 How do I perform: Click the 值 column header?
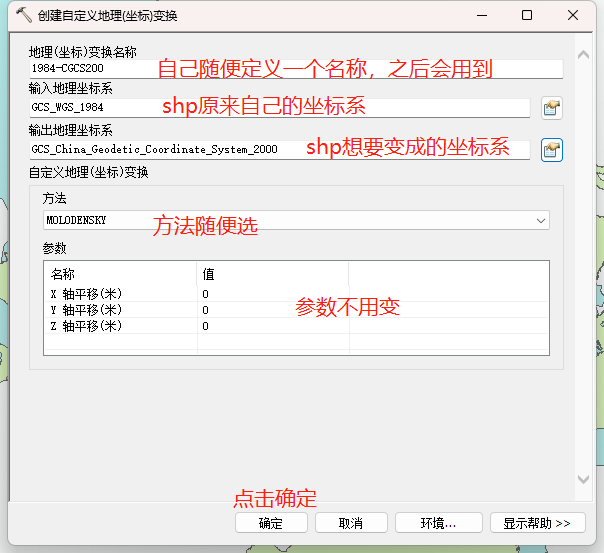(272, 274)
